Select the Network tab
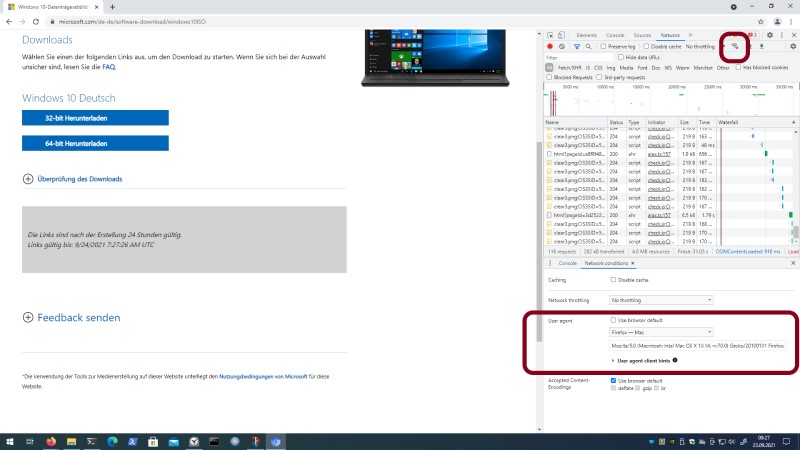The width and height of the screenshot is (800, 450). pos(670,35)
